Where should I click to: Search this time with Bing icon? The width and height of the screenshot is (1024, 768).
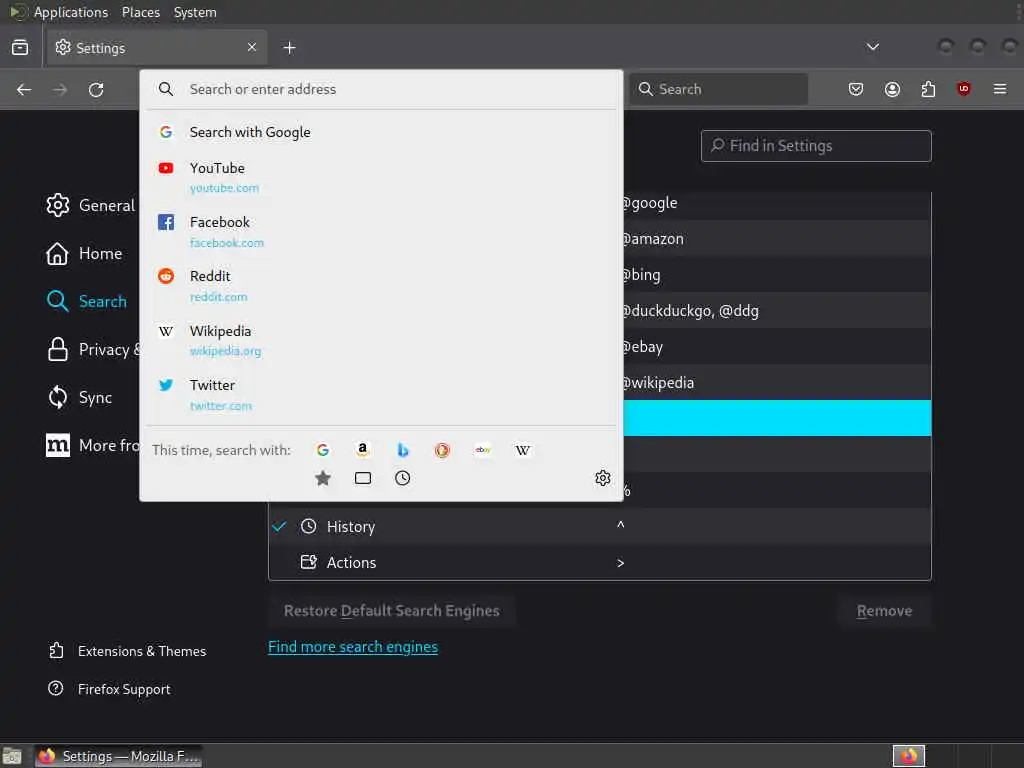(x=403, y=450)
